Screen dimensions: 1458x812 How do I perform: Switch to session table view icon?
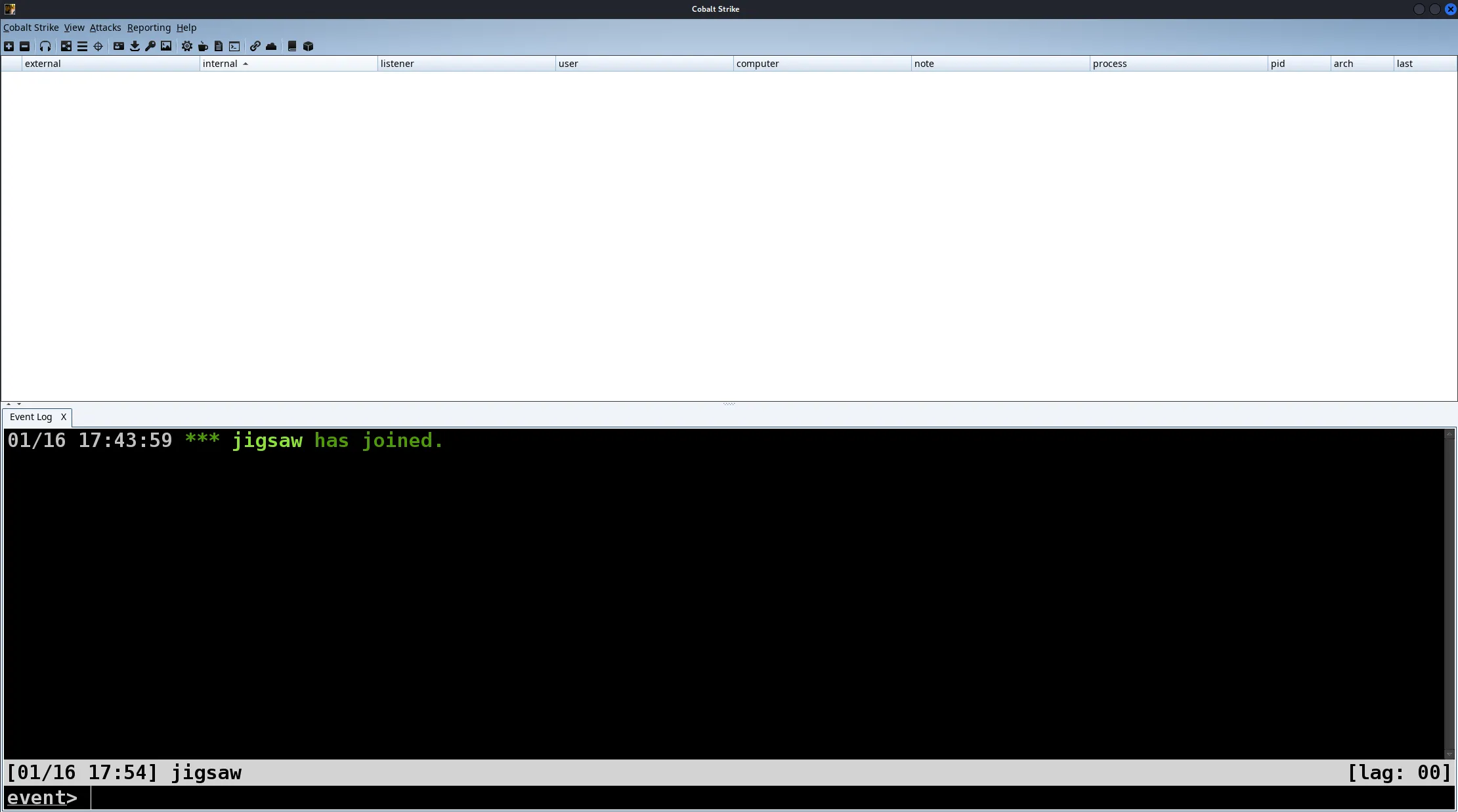click(x=82, y=46)
